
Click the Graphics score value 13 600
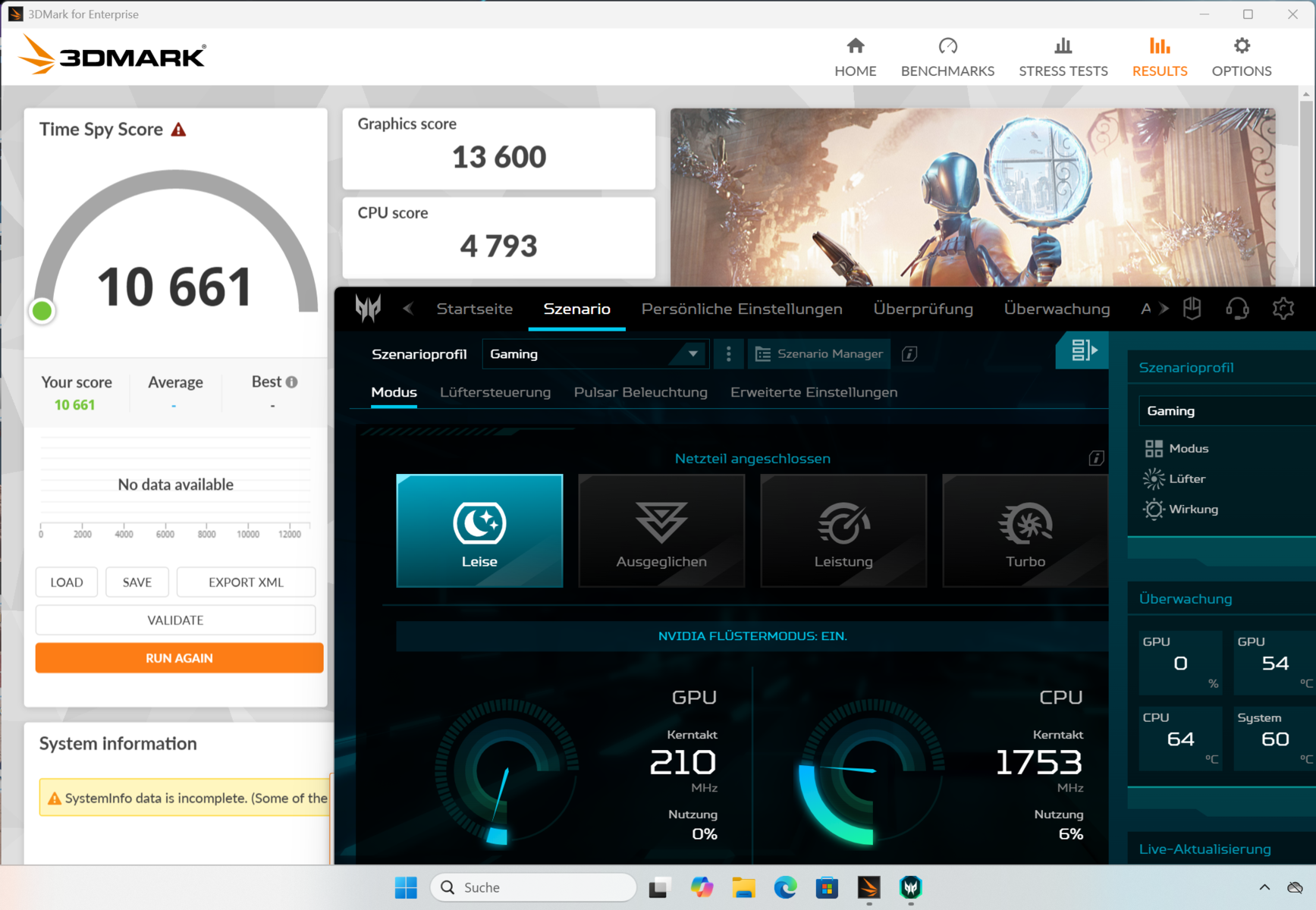click(499, 157)
